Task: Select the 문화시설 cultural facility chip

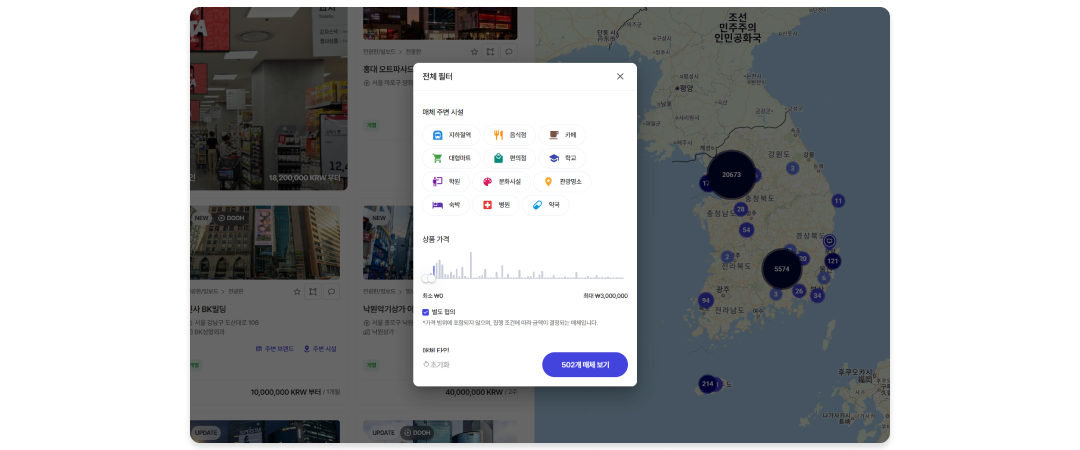Action: tap(501, 181)
